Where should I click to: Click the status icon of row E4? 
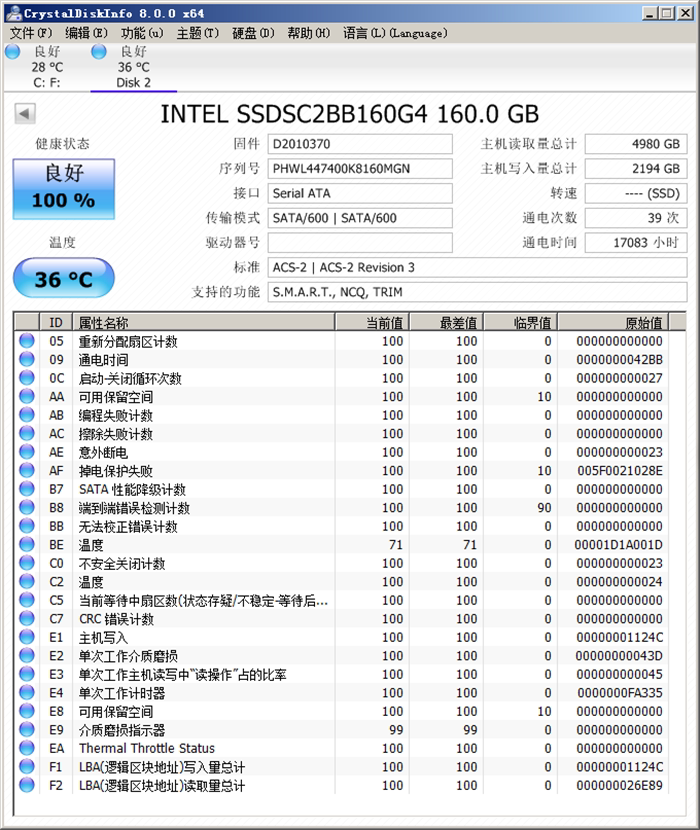(27, 692)
